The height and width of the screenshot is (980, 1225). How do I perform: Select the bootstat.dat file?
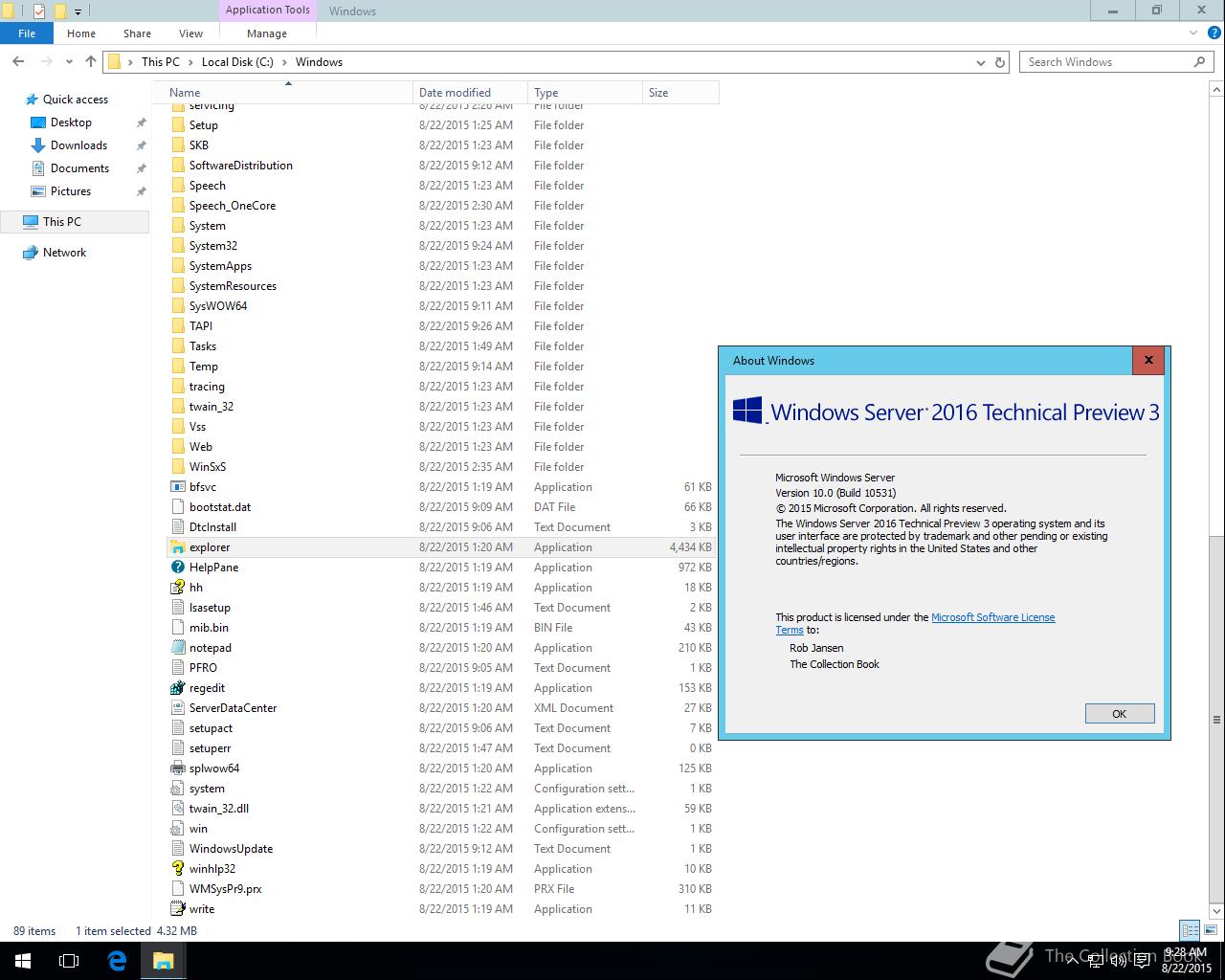pyautogui.click(x=440, y=507)
